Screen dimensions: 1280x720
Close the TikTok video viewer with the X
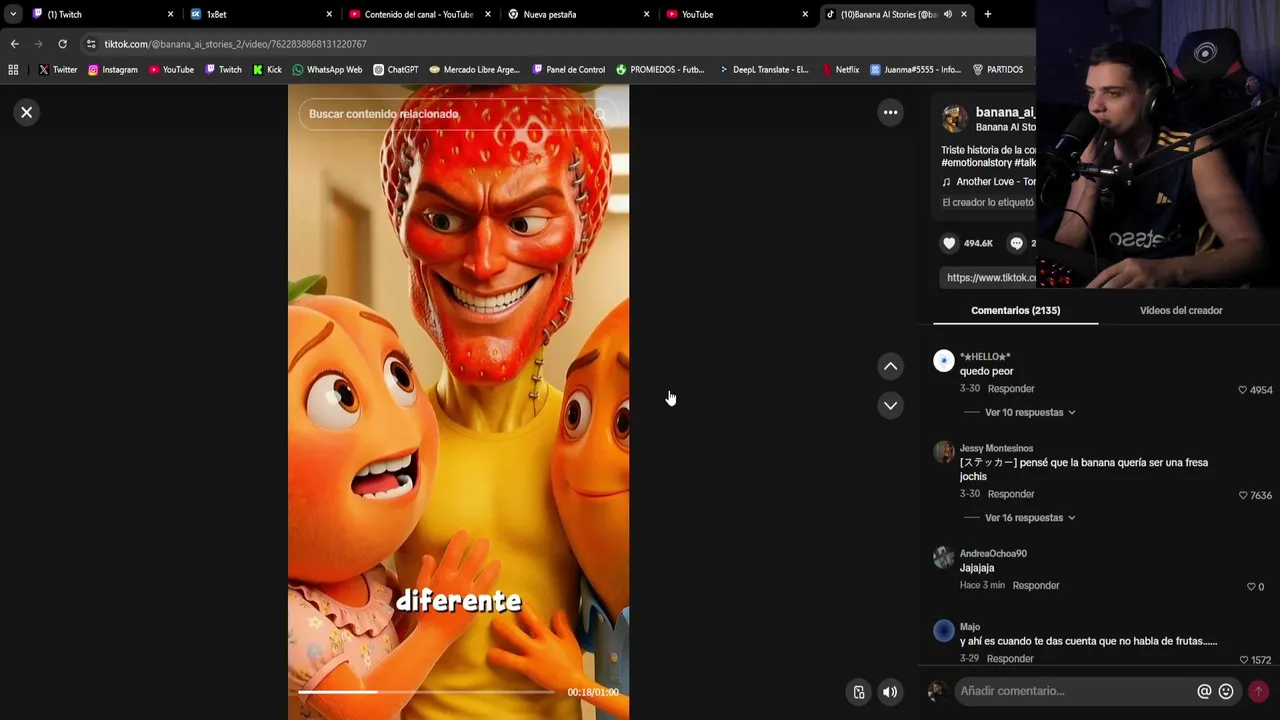[x=27, y=112]
